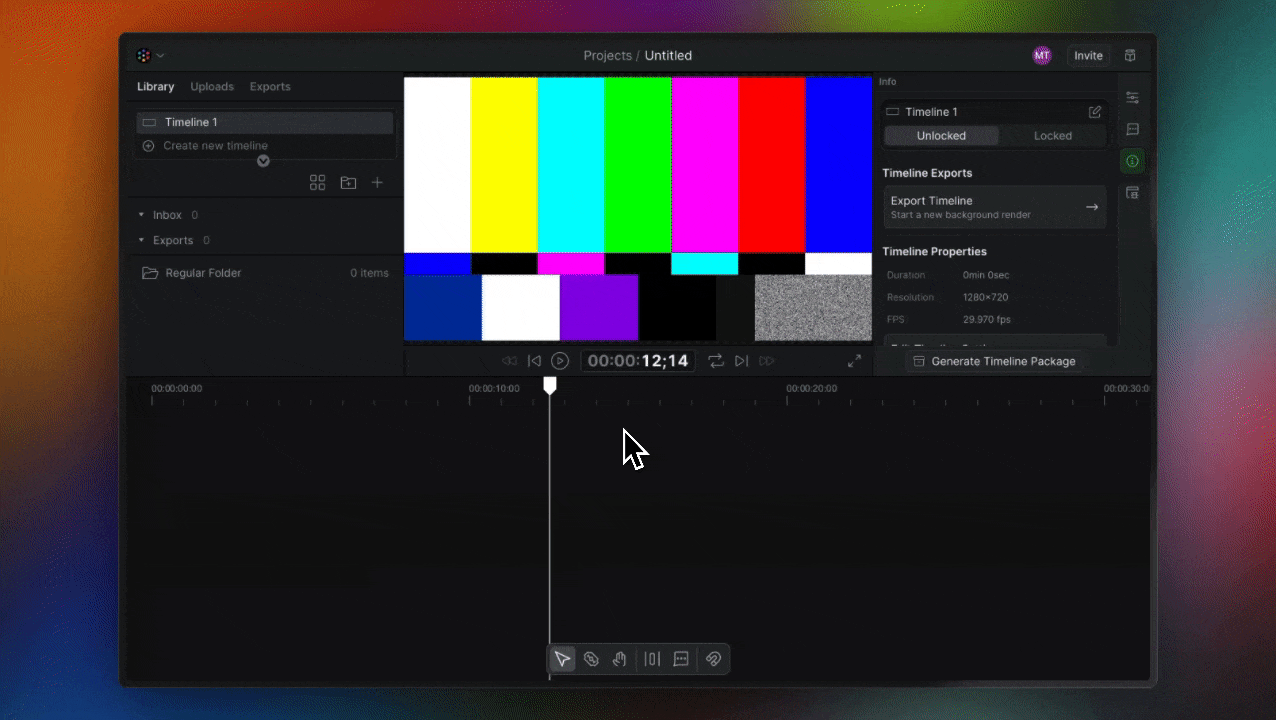
Task: Click Export Timeline button
Action: click(994, 207)
